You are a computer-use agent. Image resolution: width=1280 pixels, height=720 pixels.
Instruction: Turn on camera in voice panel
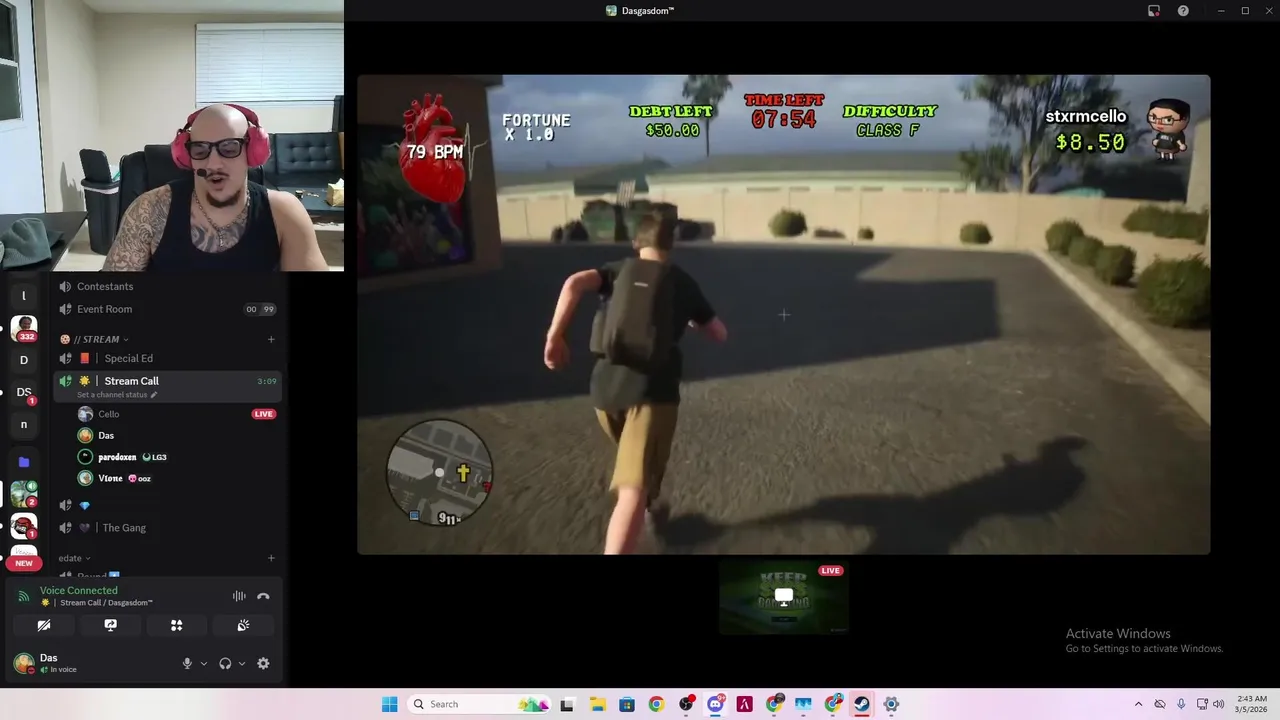44,625
